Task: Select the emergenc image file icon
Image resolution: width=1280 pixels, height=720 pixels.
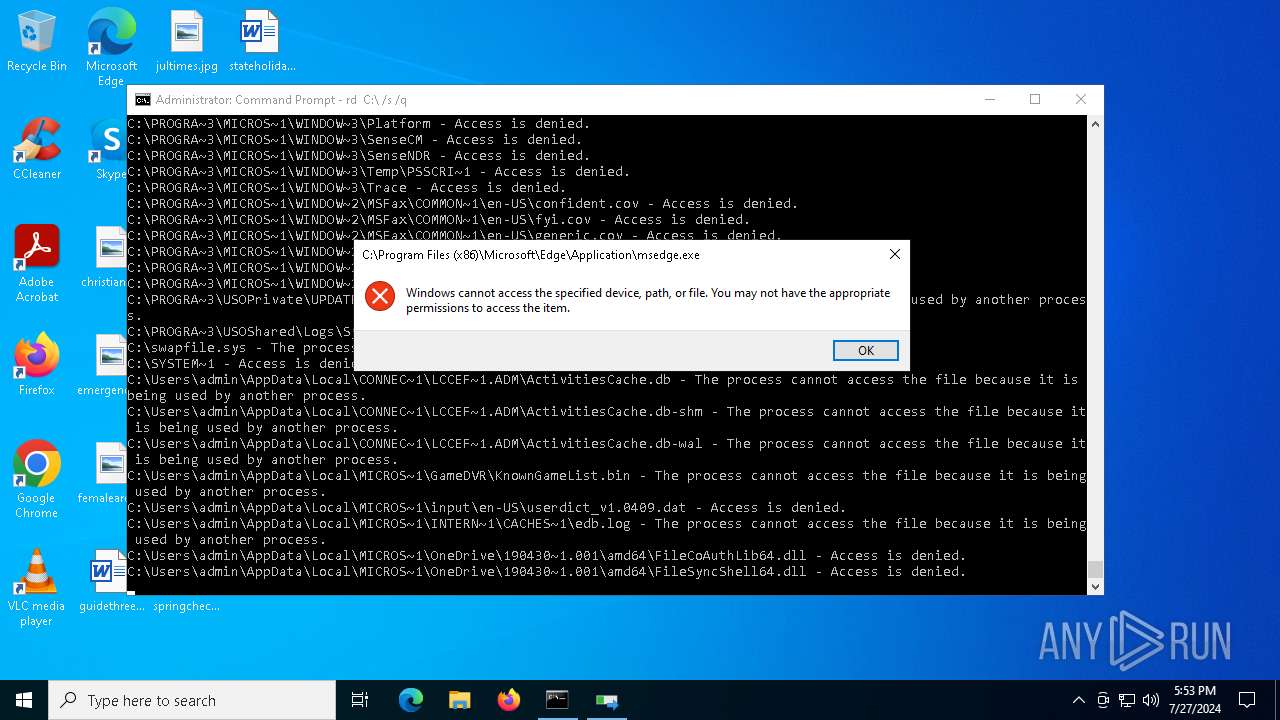Action: pyautogui.click(x=104, y=366)
